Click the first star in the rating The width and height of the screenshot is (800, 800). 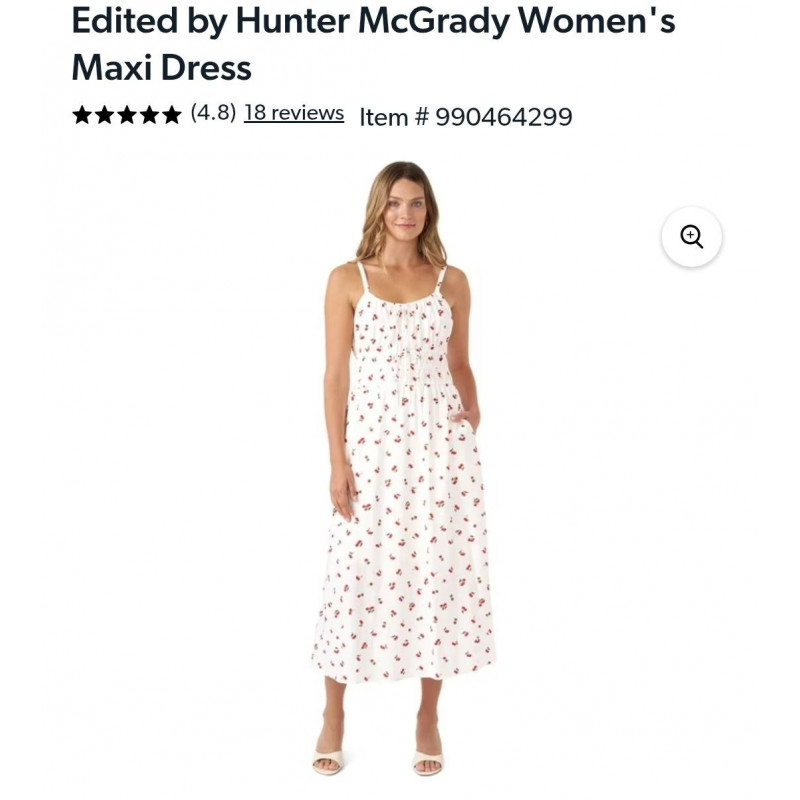tap(82, 115)
